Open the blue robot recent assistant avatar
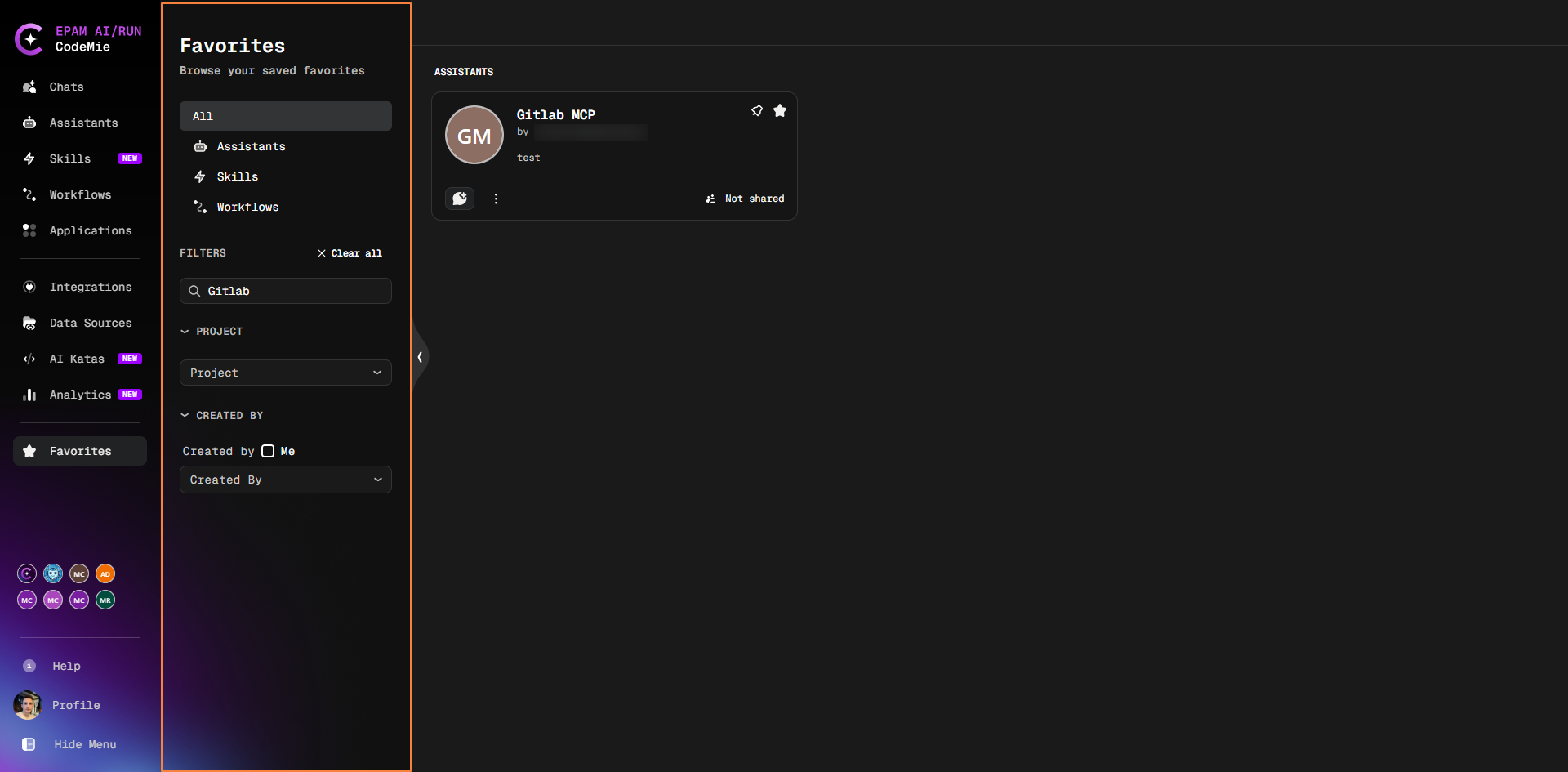Image resolution: width=1568 pixels, height=772 pixels. (x=53, y=573)
